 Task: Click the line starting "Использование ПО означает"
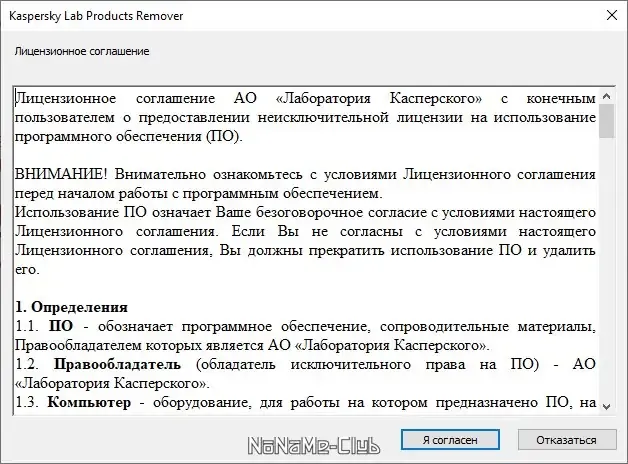click(x=305, y=213)
